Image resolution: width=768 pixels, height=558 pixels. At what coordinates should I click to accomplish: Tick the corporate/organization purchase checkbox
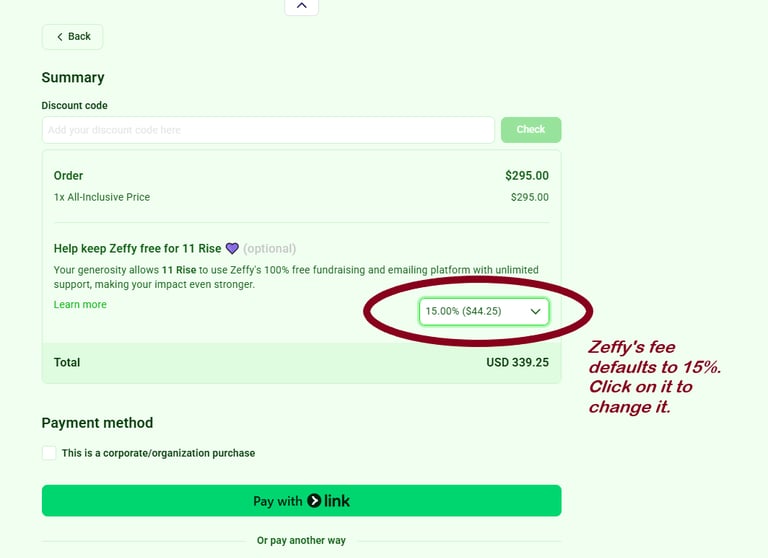[x=49, y=453]
